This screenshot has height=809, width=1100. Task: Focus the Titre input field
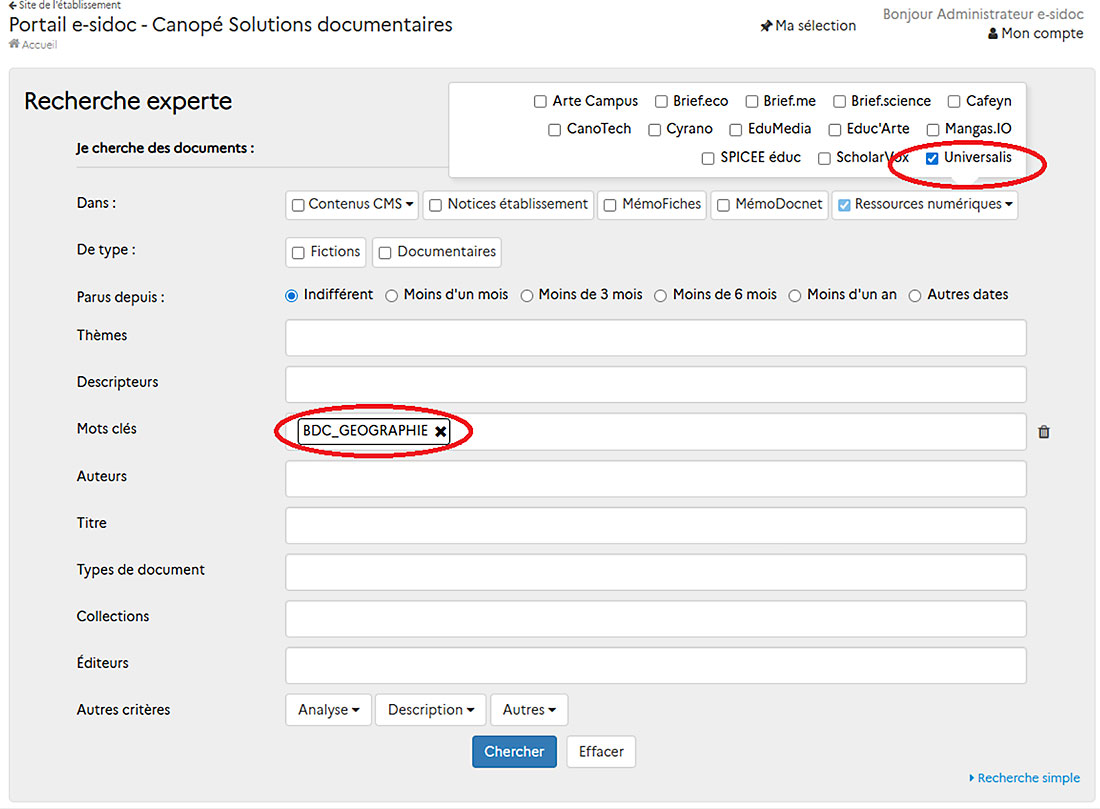coord(656,525)
